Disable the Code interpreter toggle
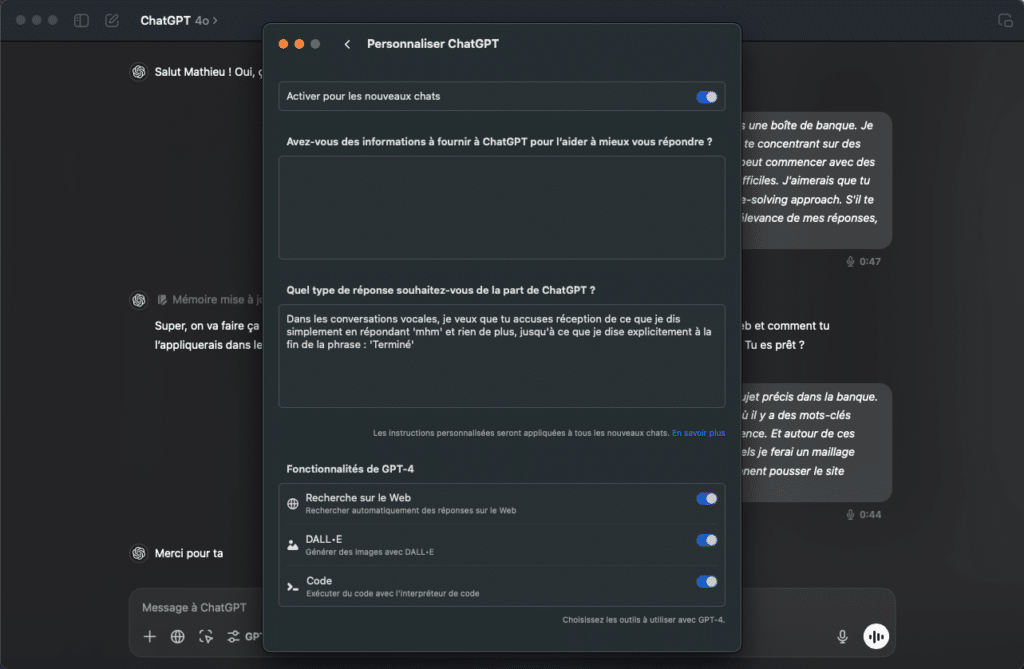The image size is (1024, 669). pyautogui.click(x=707, y=581)
